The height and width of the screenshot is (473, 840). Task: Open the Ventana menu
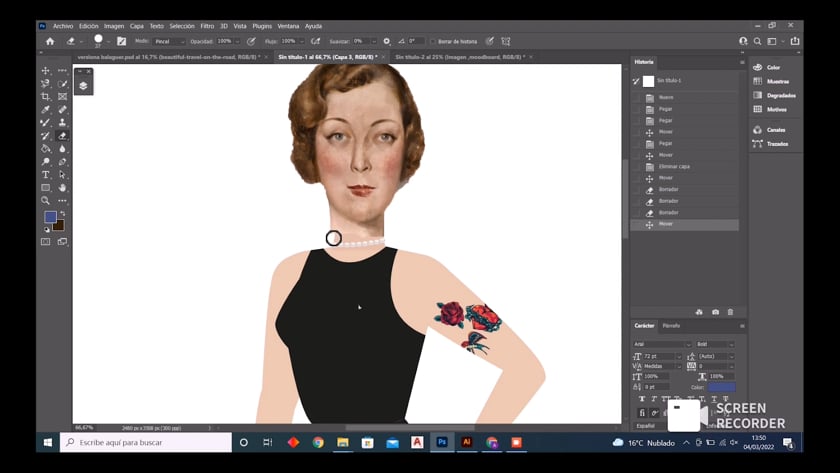pos(288,26)
